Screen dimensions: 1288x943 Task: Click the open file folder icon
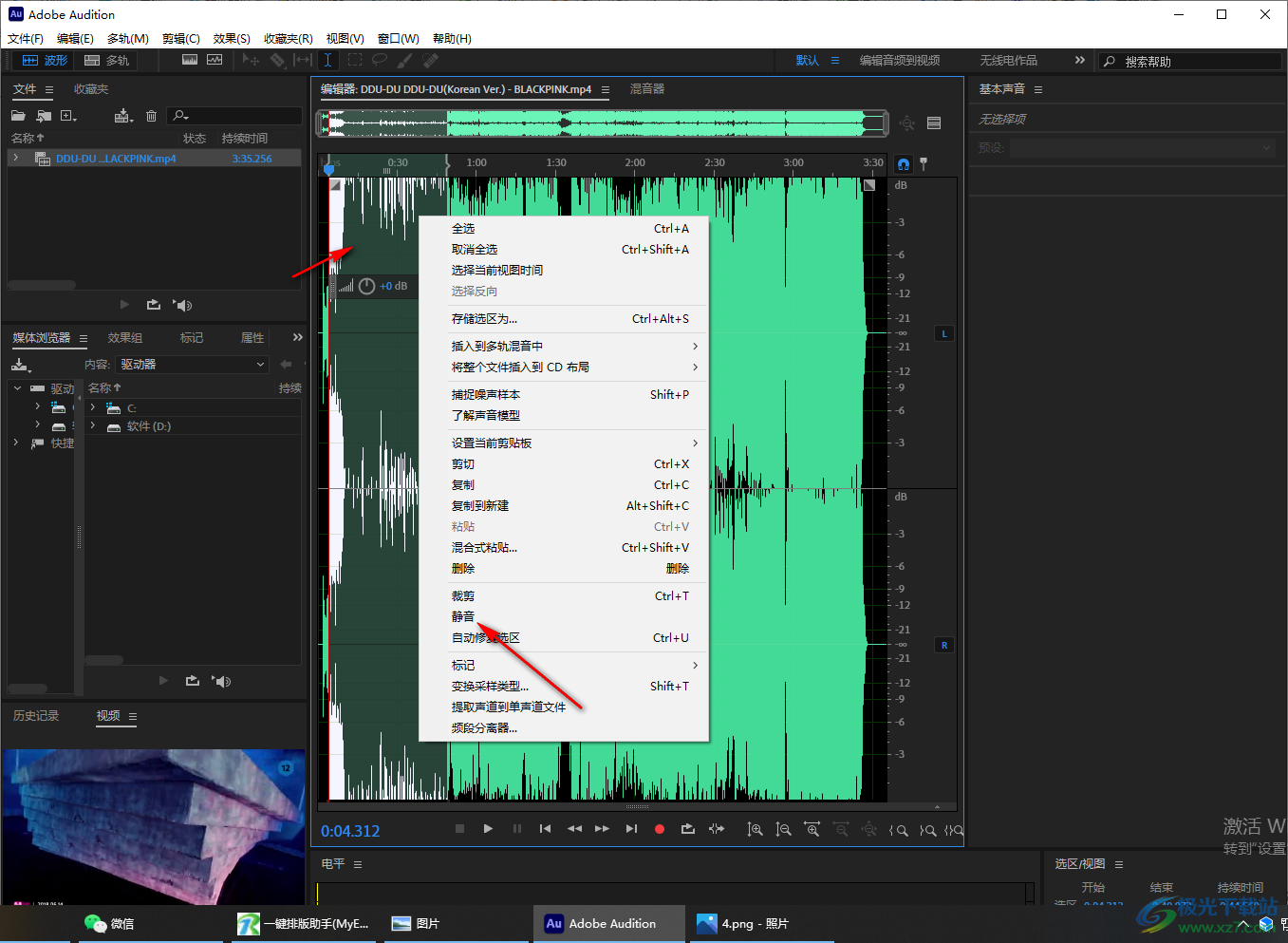(18, 116)
